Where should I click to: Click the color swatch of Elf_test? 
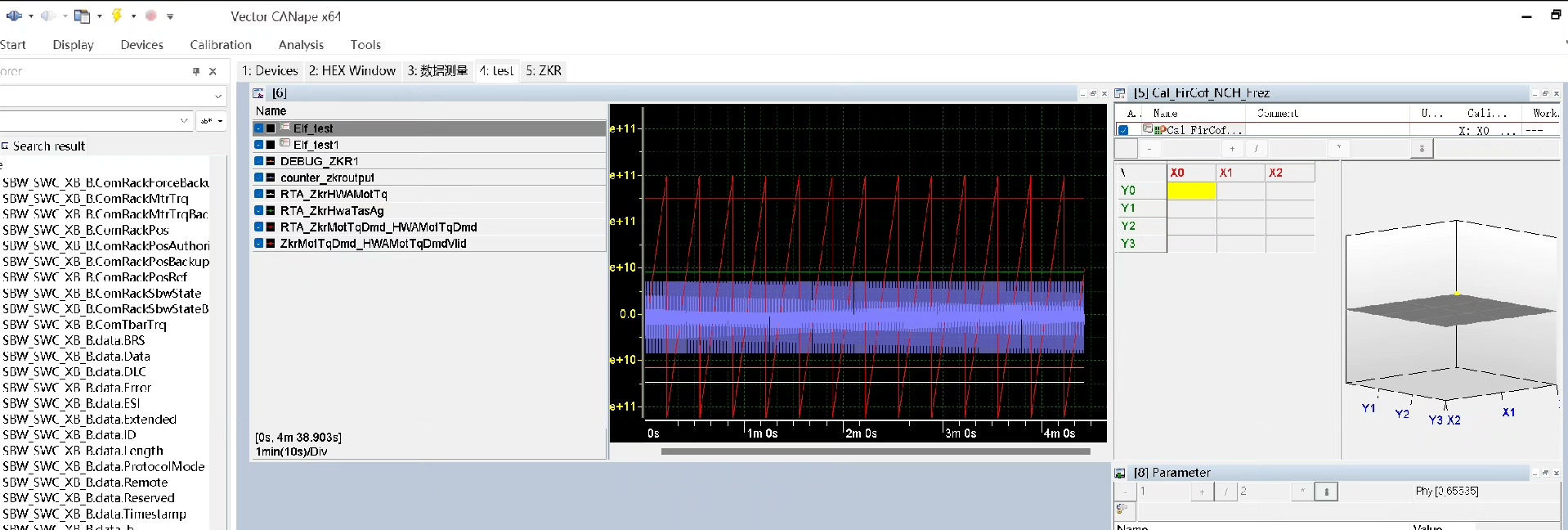tap(271, 128)
